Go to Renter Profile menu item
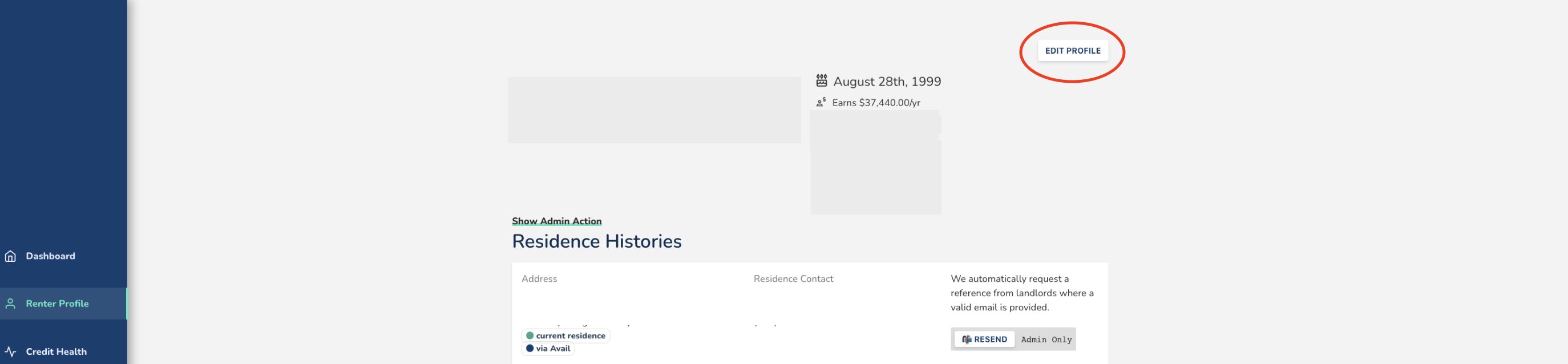Image resolution: width=1568 pixels, height=364 pixels. (x=63, y=304)
